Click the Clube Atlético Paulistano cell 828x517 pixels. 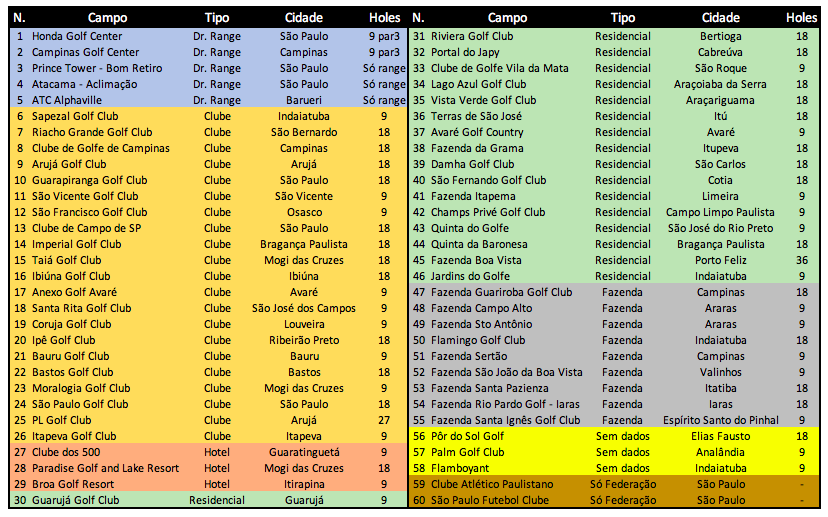click(x=492, y=484)
